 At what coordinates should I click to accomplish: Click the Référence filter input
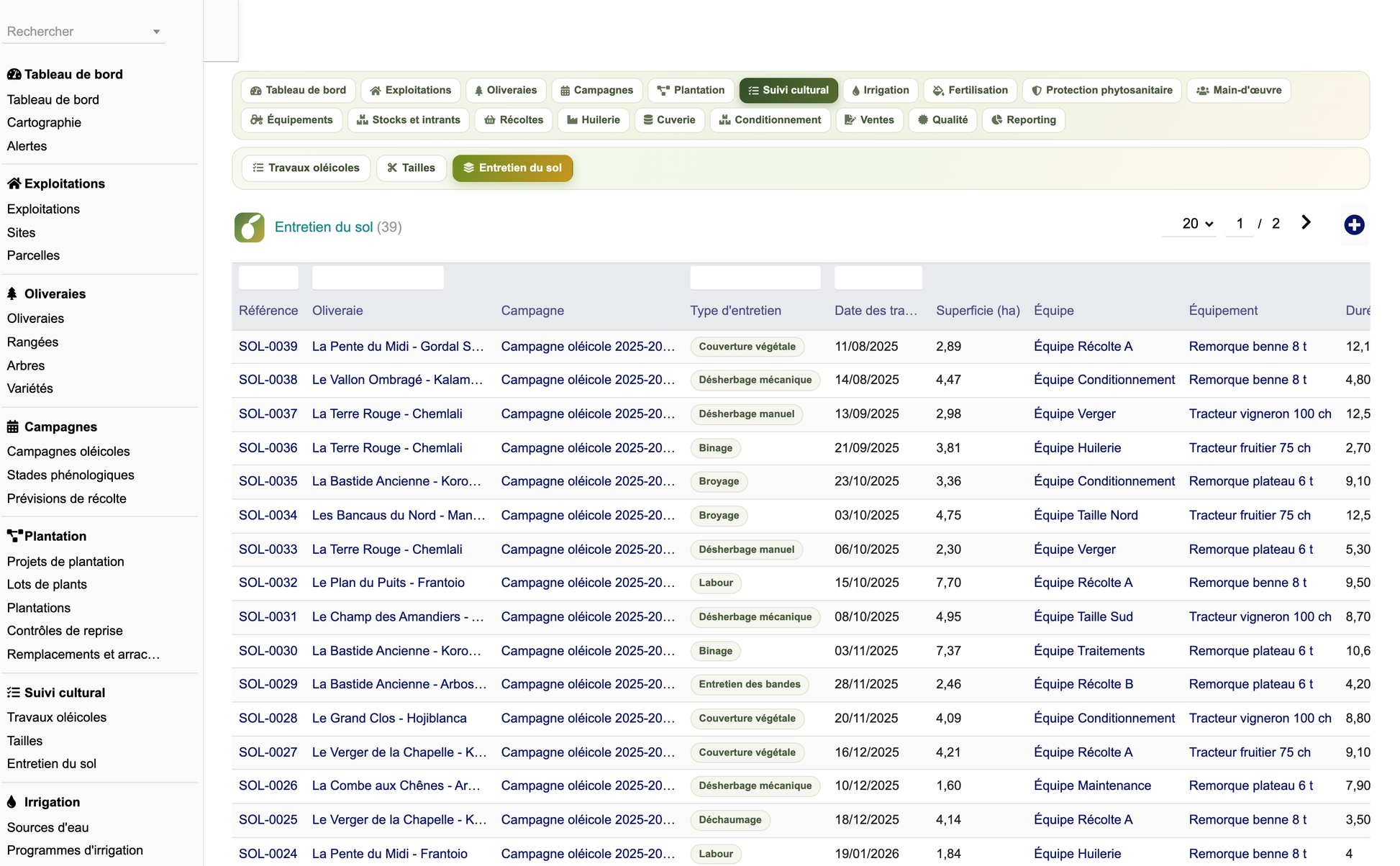tap(268, 278)
